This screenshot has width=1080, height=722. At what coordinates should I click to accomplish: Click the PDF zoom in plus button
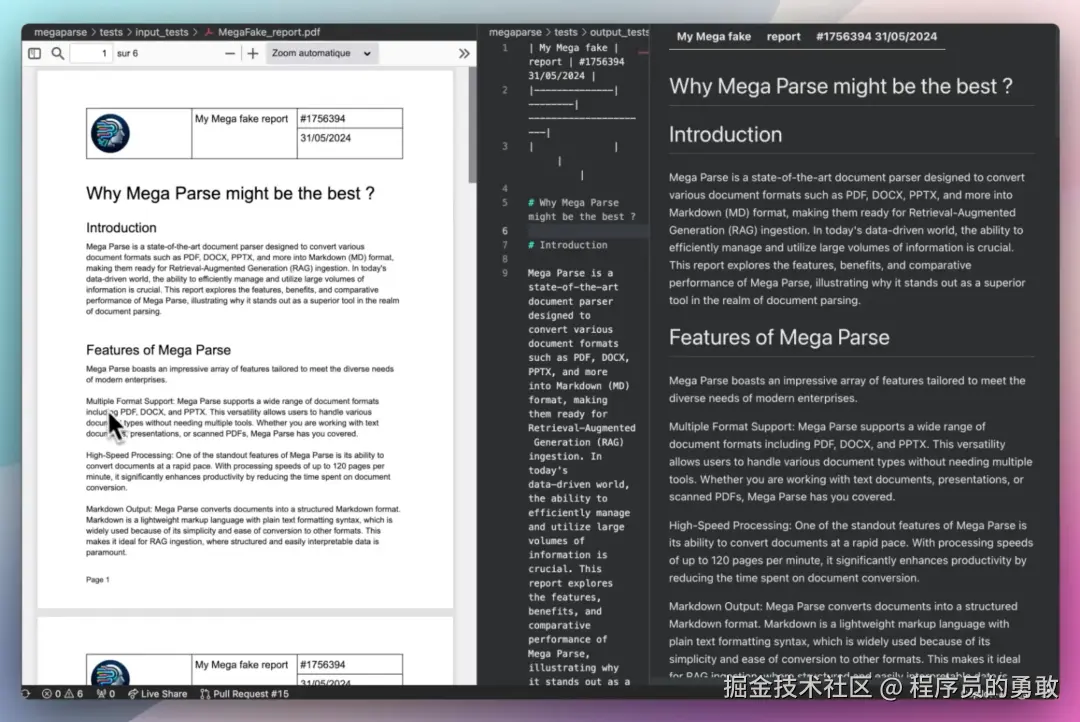[253, 53]
